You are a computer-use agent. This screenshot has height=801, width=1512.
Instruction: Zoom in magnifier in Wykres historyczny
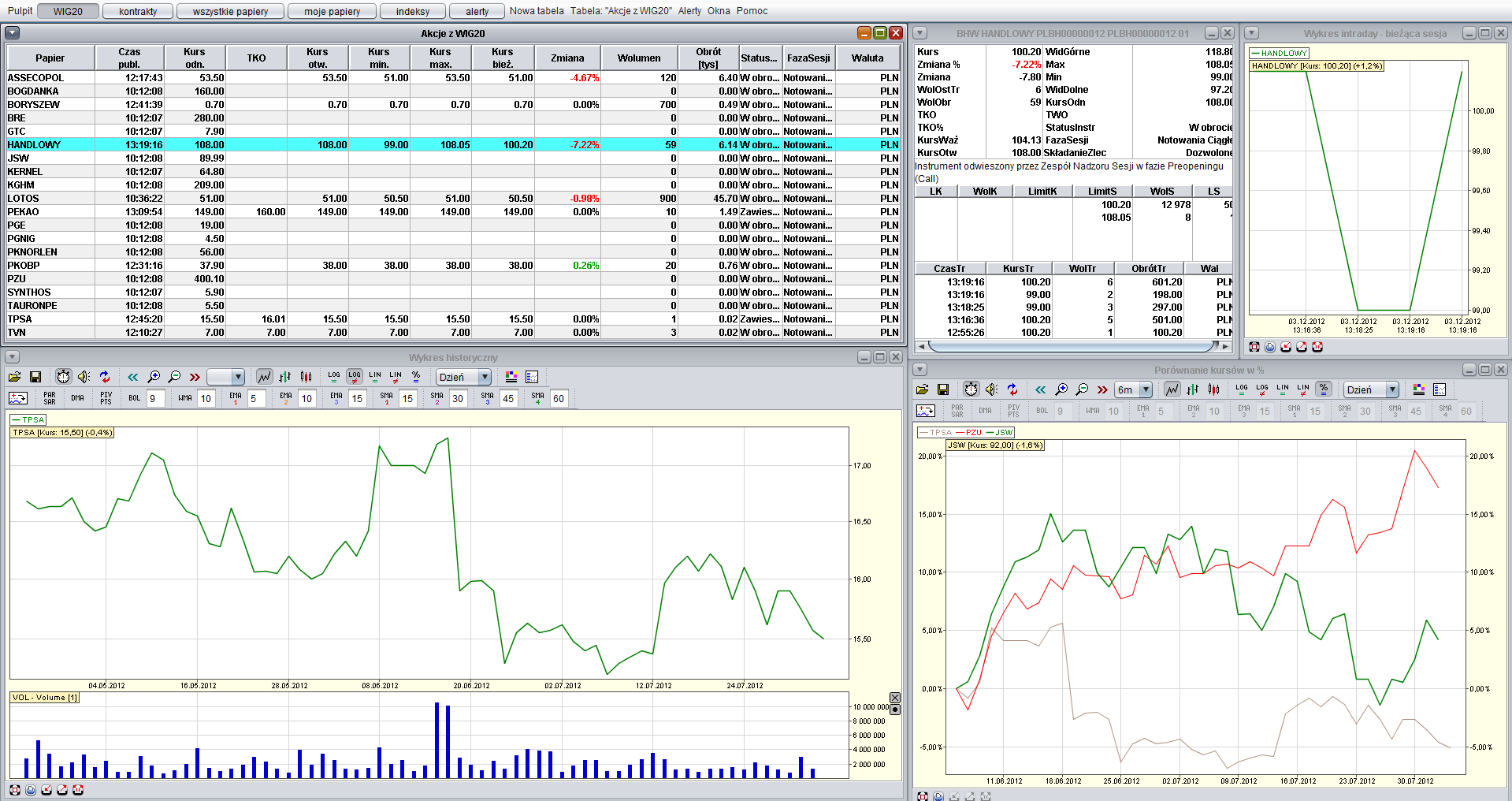point(154,378)
